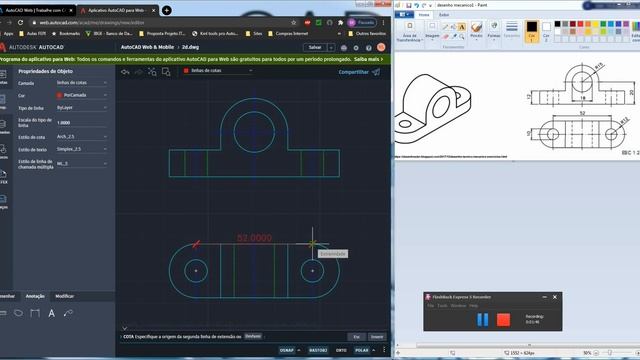640x360 pixels.
Task: Open the Exibir tab in Paint
Action: 444,15
